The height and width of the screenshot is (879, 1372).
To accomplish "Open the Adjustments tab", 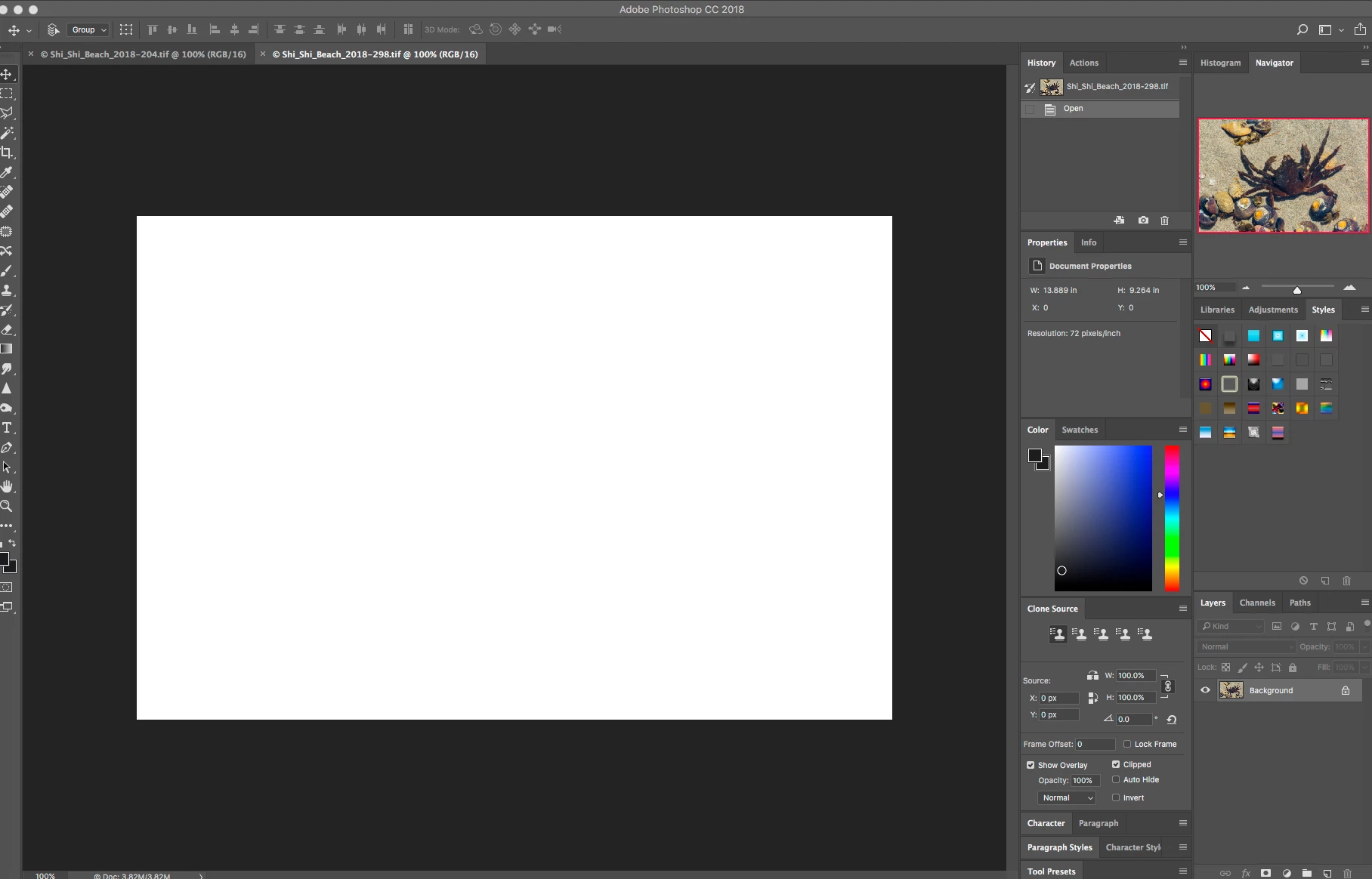I will pyautogui.click(x=1273, y=310).
